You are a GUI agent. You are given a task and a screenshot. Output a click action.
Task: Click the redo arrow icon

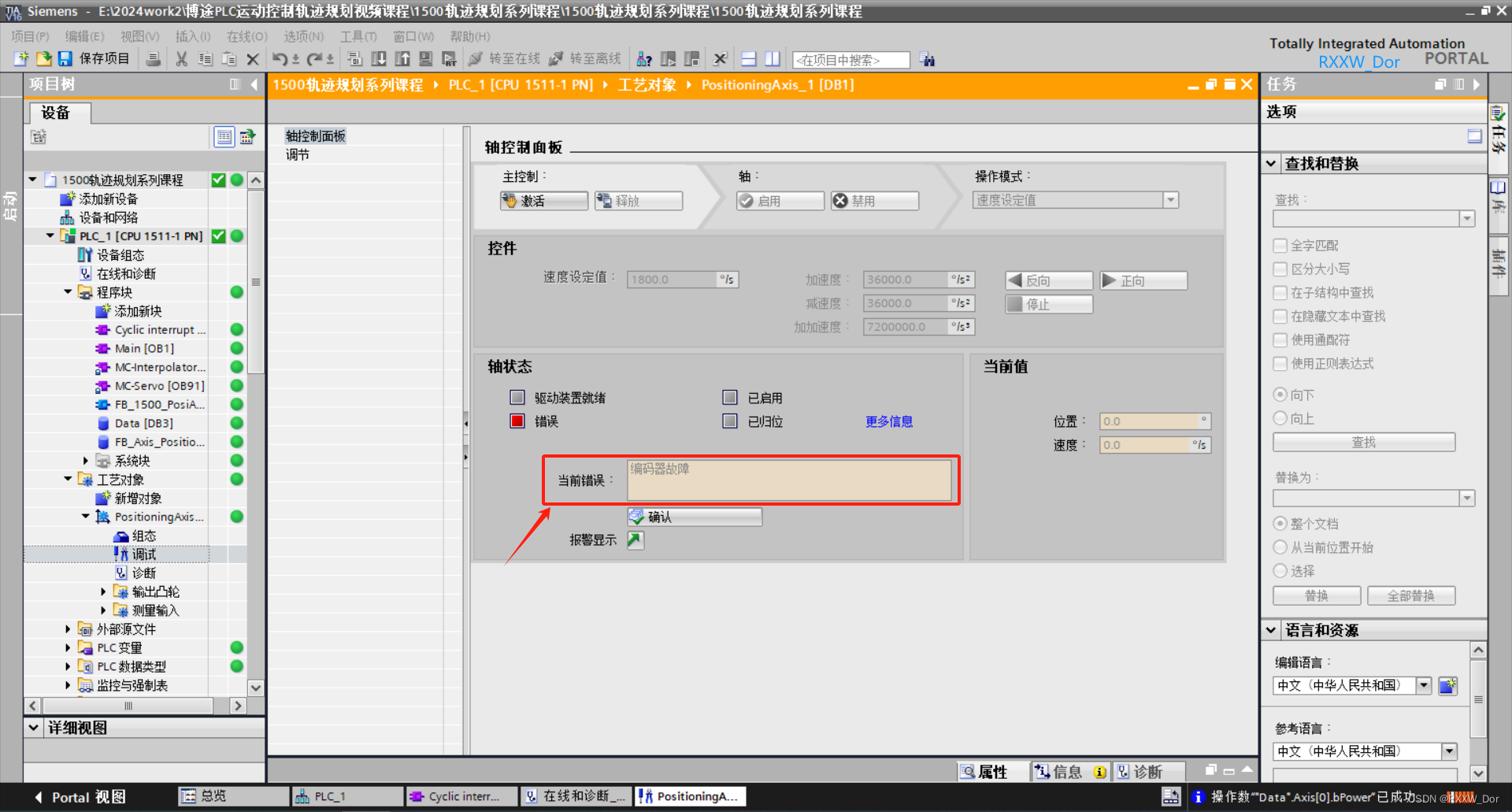[314, 59]
